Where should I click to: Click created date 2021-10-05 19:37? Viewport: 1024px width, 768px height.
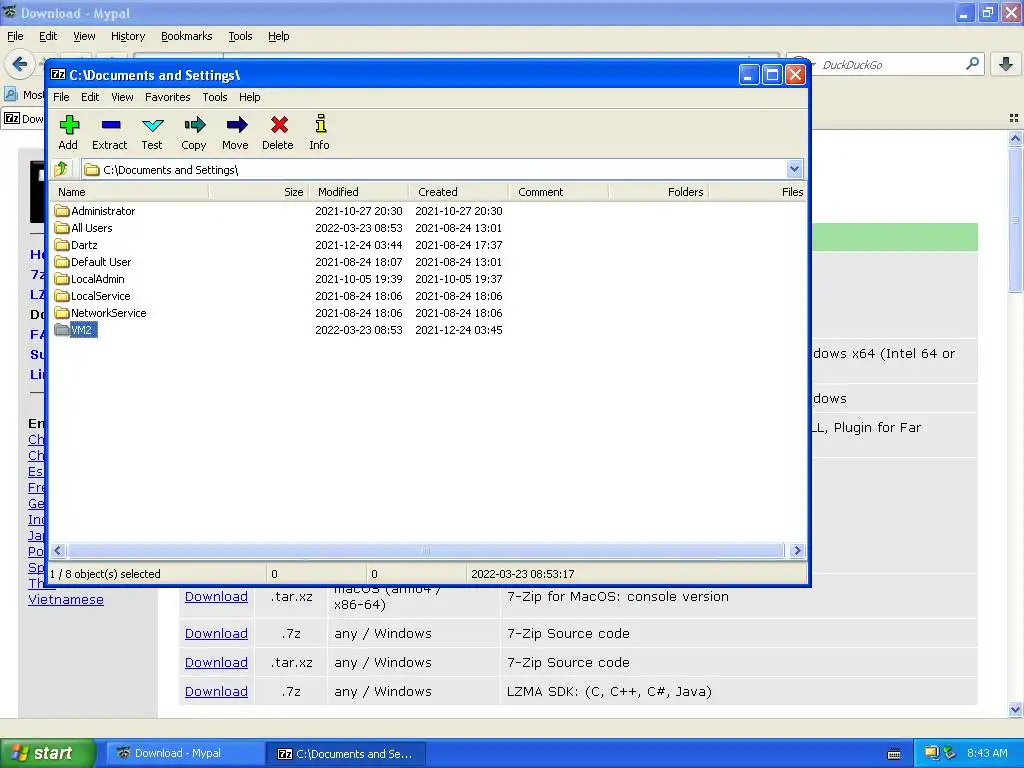[458, 279]
